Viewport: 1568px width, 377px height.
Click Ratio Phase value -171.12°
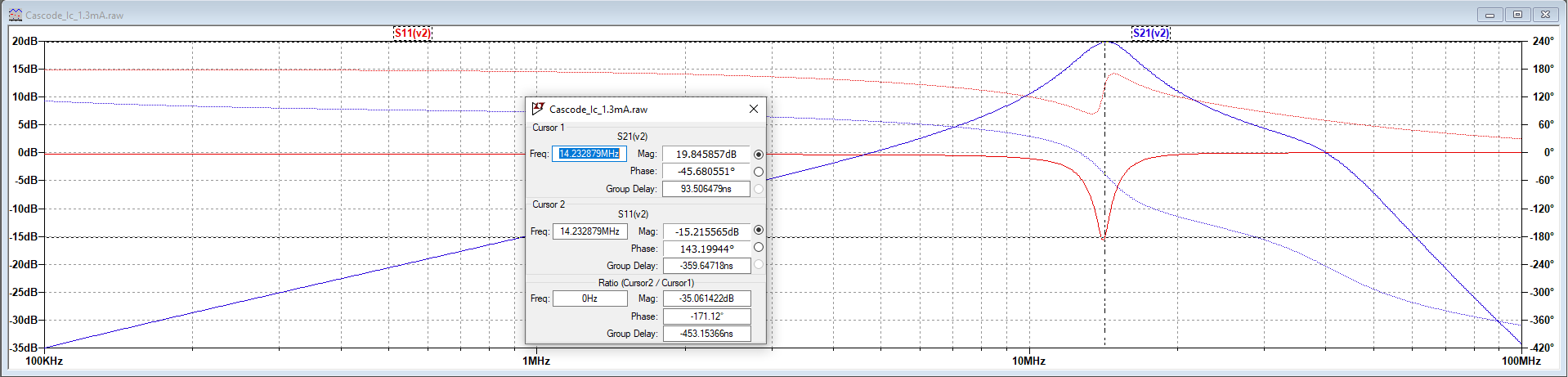pos(706,316)
